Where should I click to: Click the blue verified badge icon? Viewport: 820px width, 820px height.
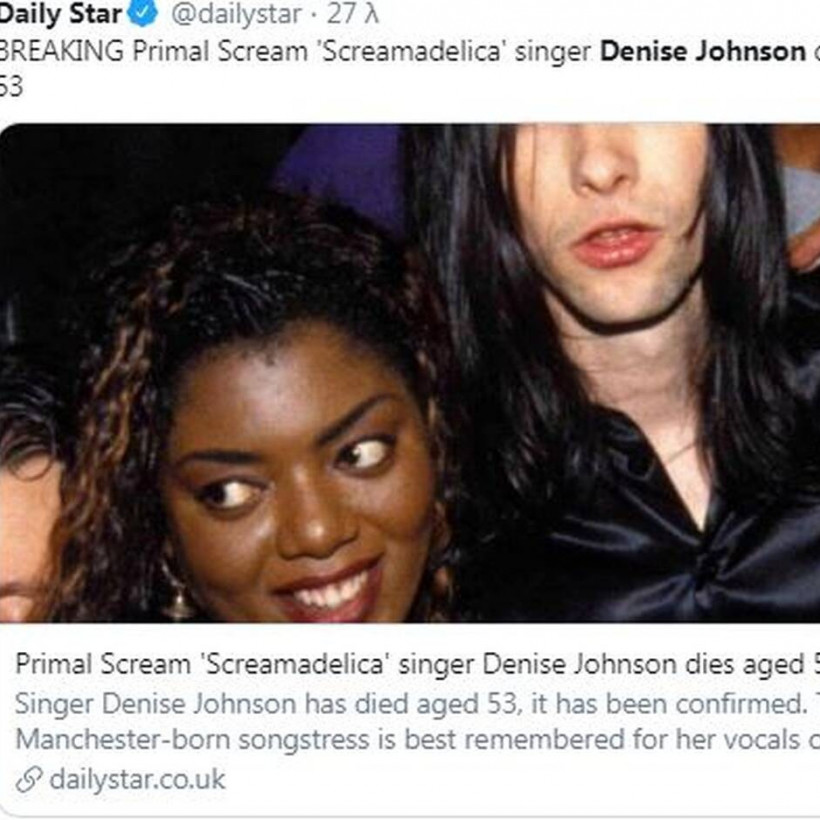pyautogui.click(x=142, y=13)
